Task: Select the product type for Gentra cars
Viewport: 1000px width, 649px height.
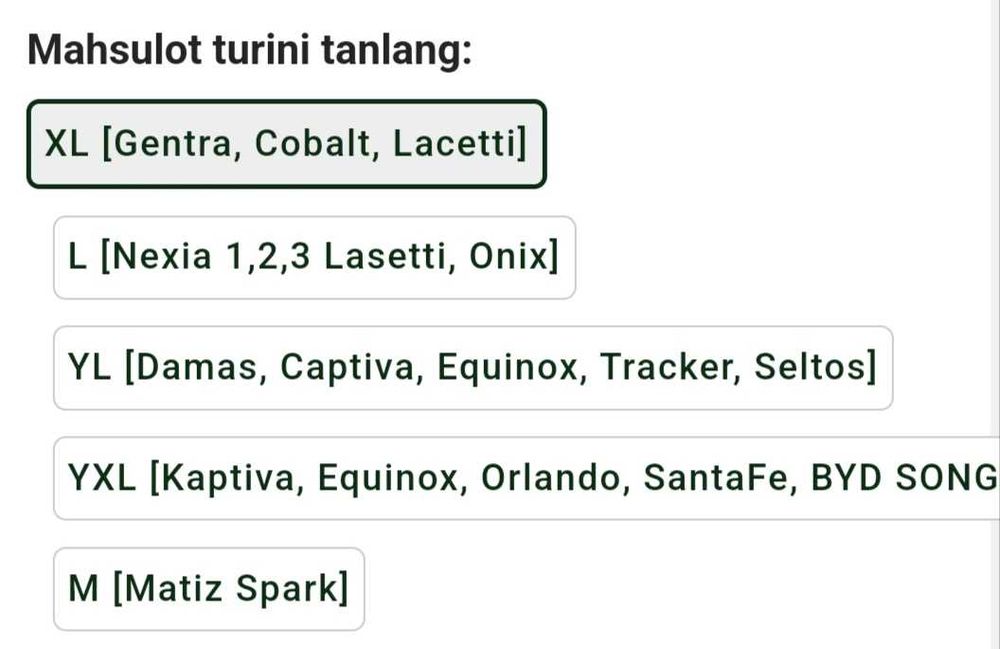Action: pyautogui.click(x=286, y=144)
